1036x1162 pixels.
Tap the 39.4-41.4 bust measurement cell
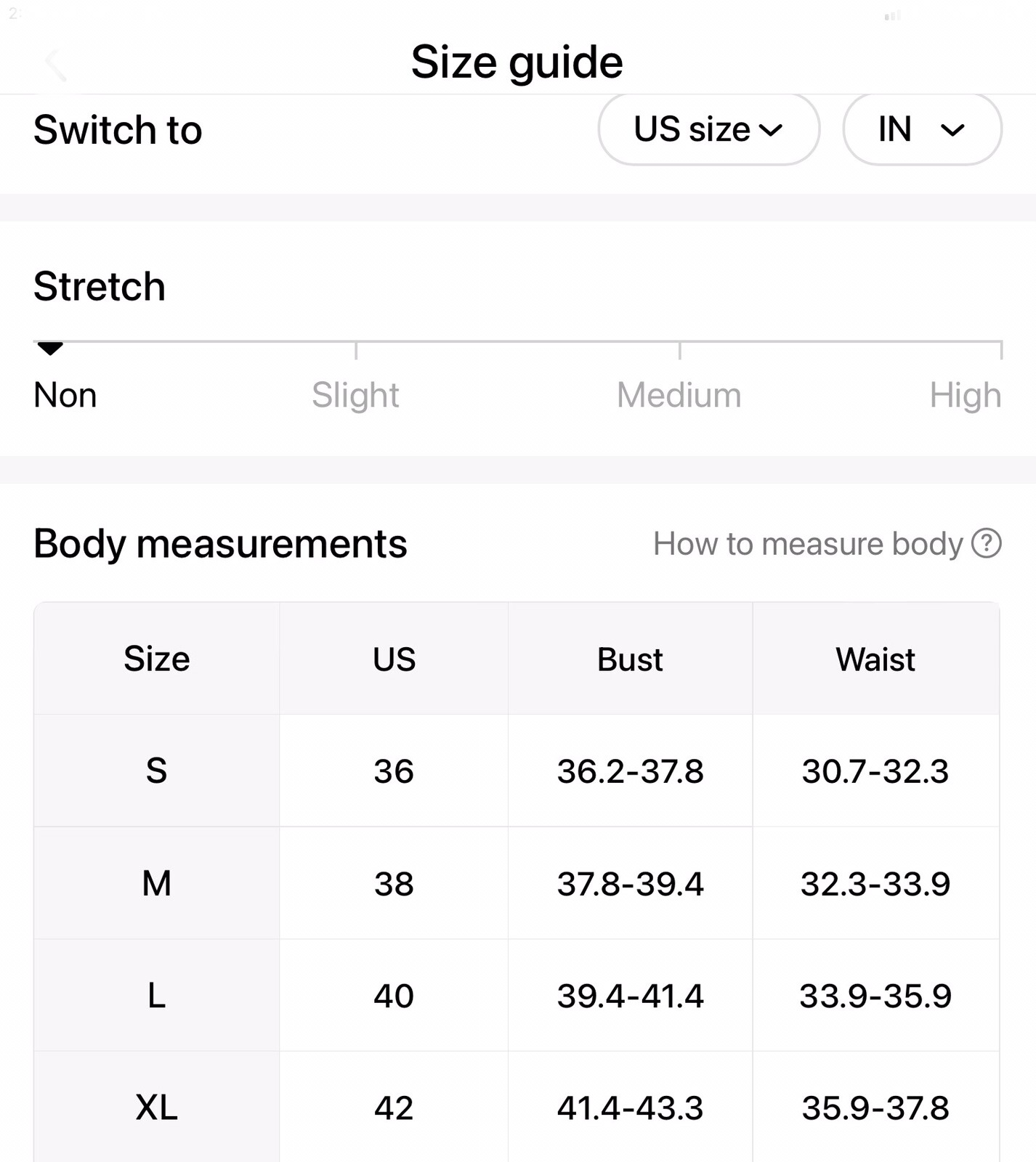tap(630, 996)
